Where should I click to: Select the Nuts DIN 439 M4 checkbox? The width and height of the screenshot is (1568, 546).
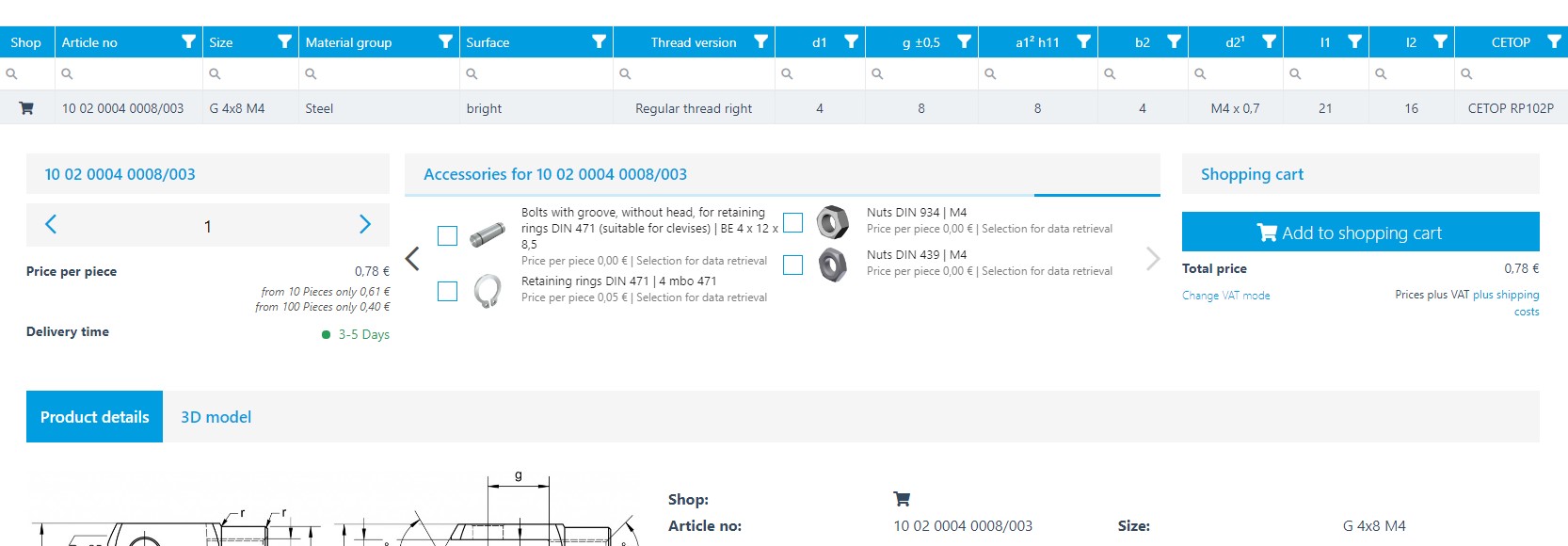793,265
